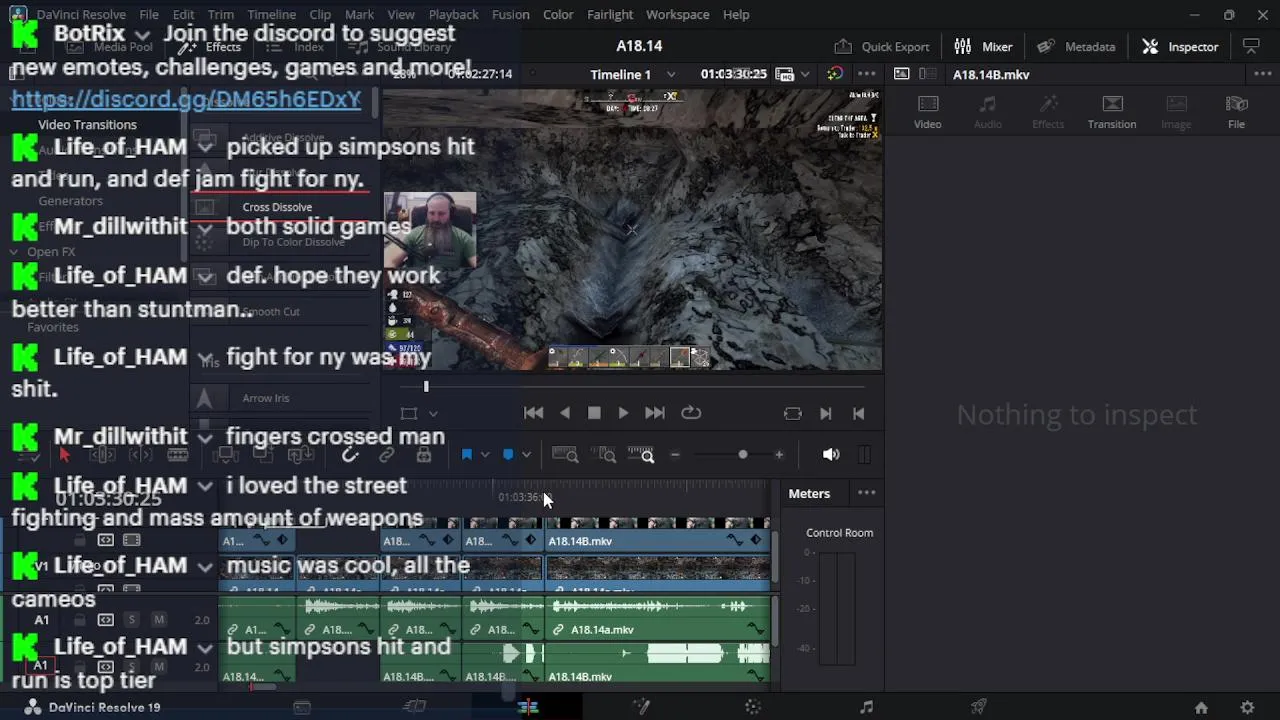Switch to the Edit page icon

click(528, 707)
